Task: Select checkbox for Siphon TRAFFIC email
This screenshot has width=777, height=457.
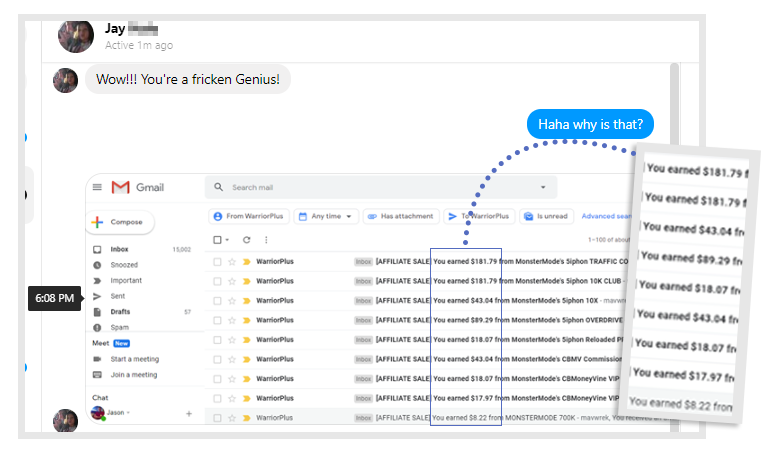Action: 217,262
